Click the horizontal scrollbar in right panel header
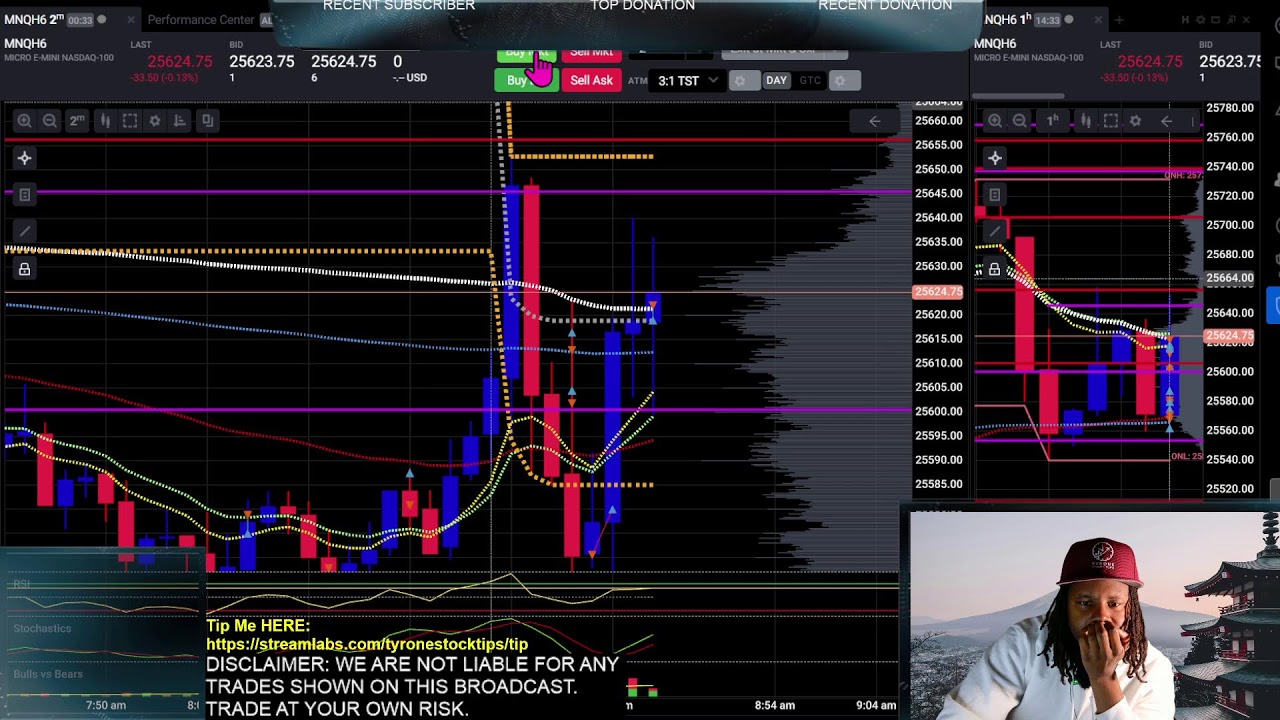The width and height of the screenshot is (1280, 720). (x=1020, y=96)
